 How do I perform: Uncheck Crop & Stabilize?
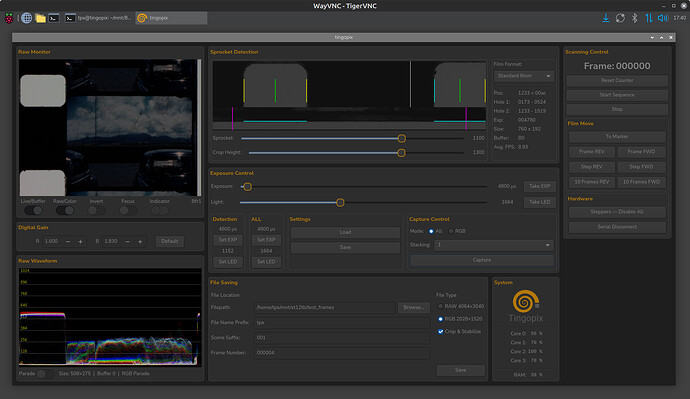click(x=440, y=332)
